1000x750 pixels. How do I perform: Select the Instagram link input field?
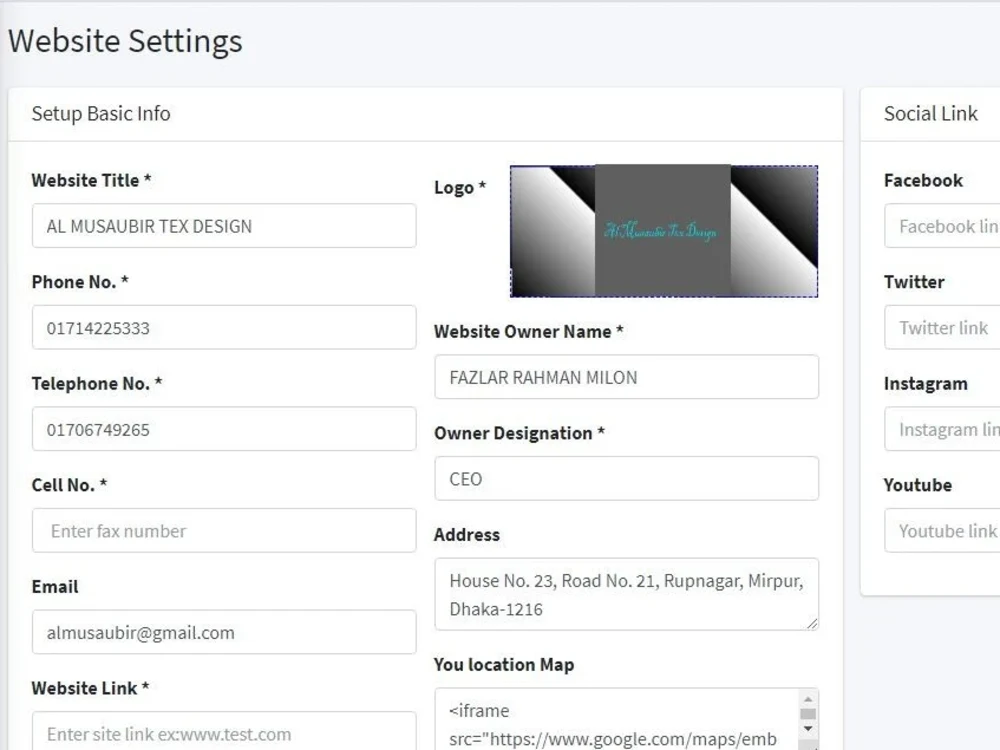click(942, 429)
